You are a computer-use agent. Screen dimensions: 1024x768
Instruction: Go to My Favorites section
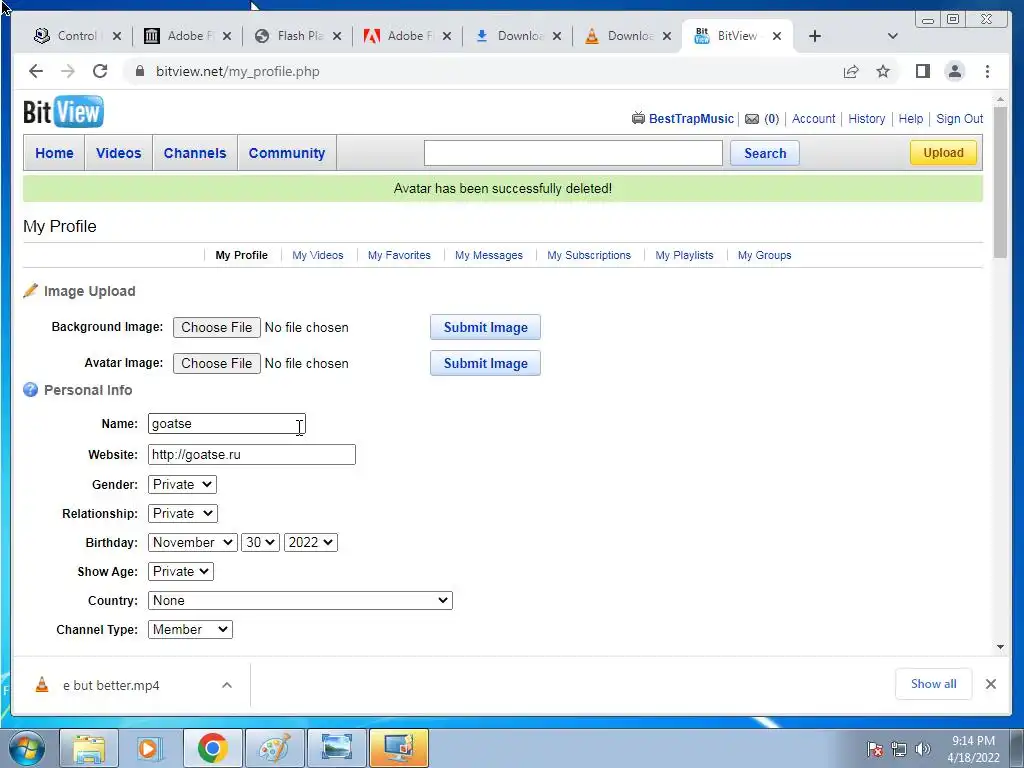pyautogui.click(x=399, y=255)
